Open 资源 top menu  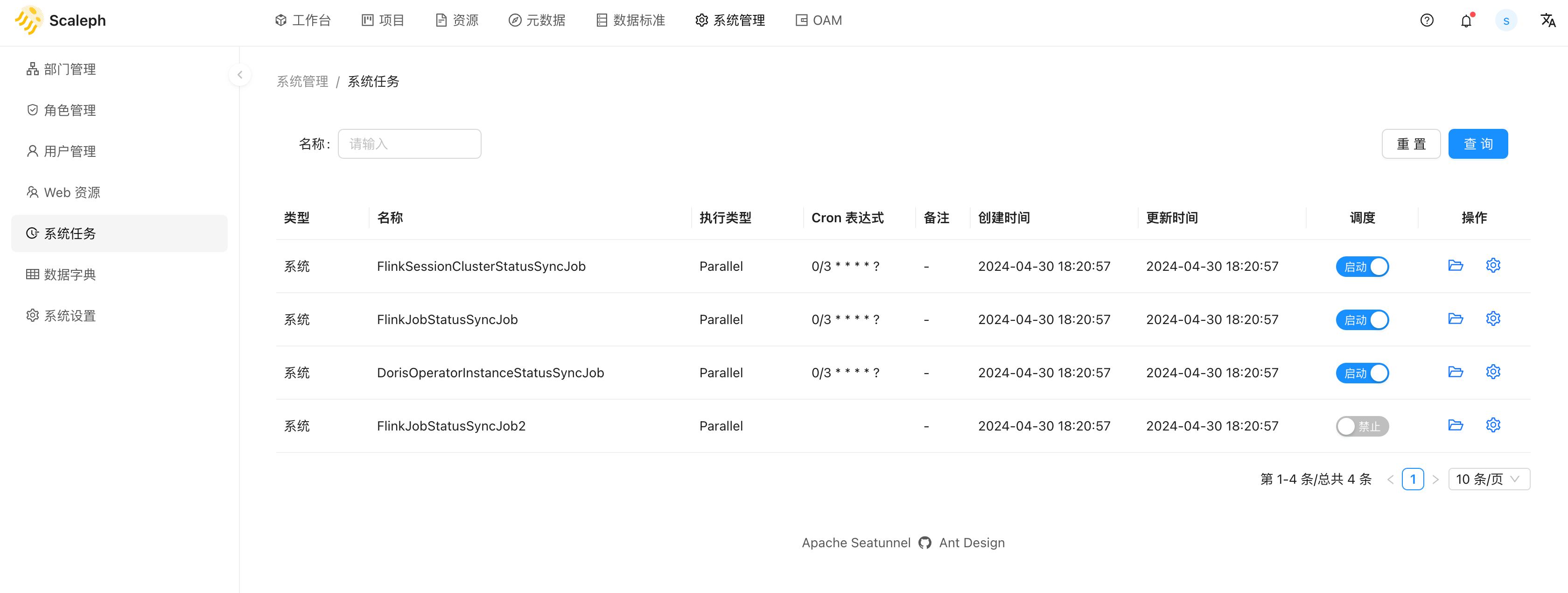pos(457,21)
